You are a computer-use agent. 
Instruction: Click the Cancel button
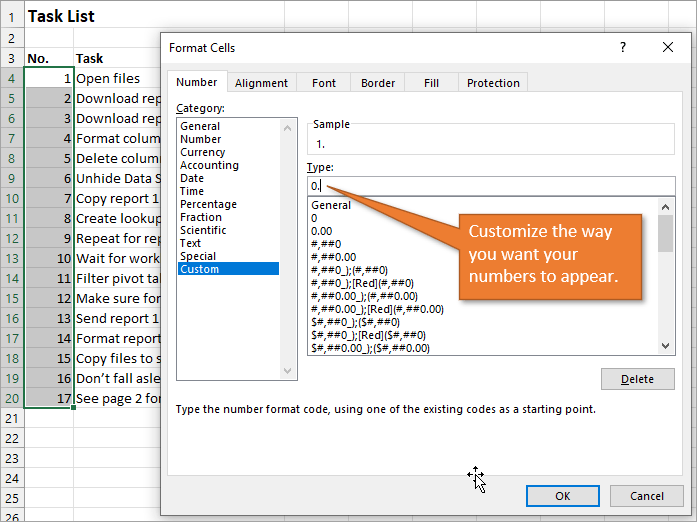646,495
